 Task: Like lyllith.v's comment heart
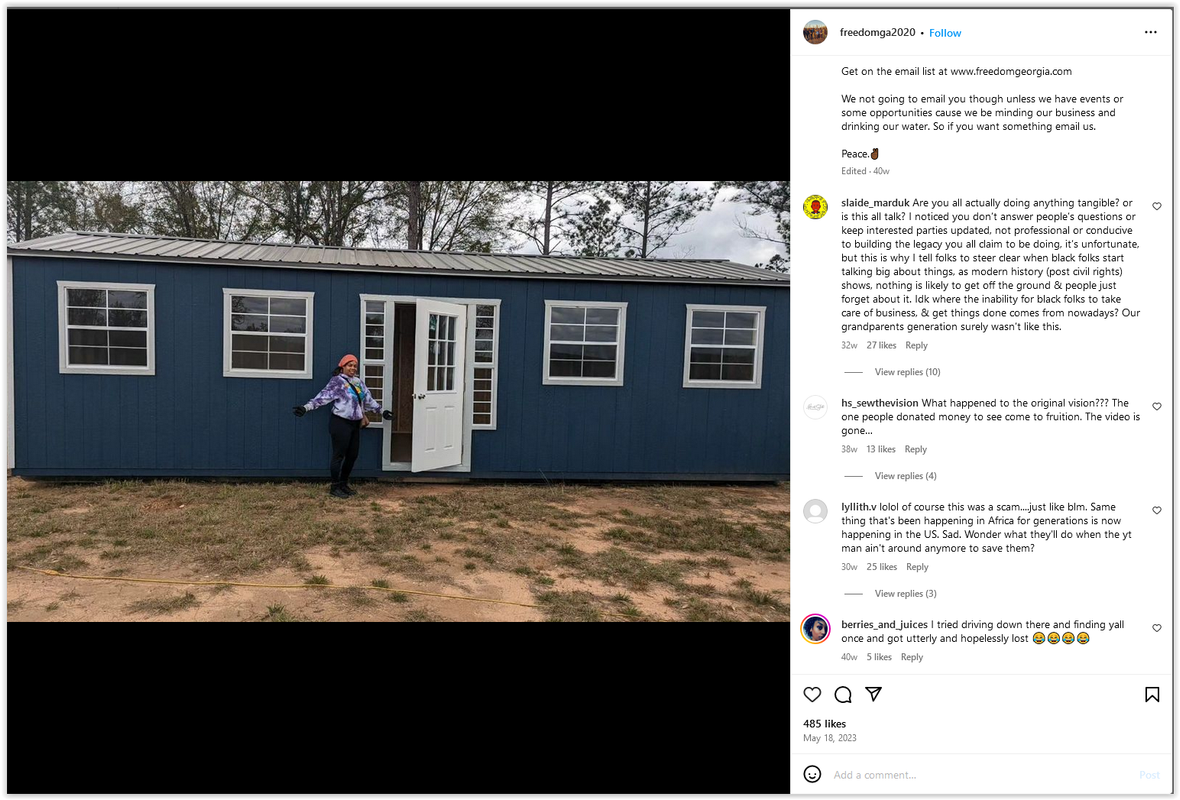point(1157,510)
